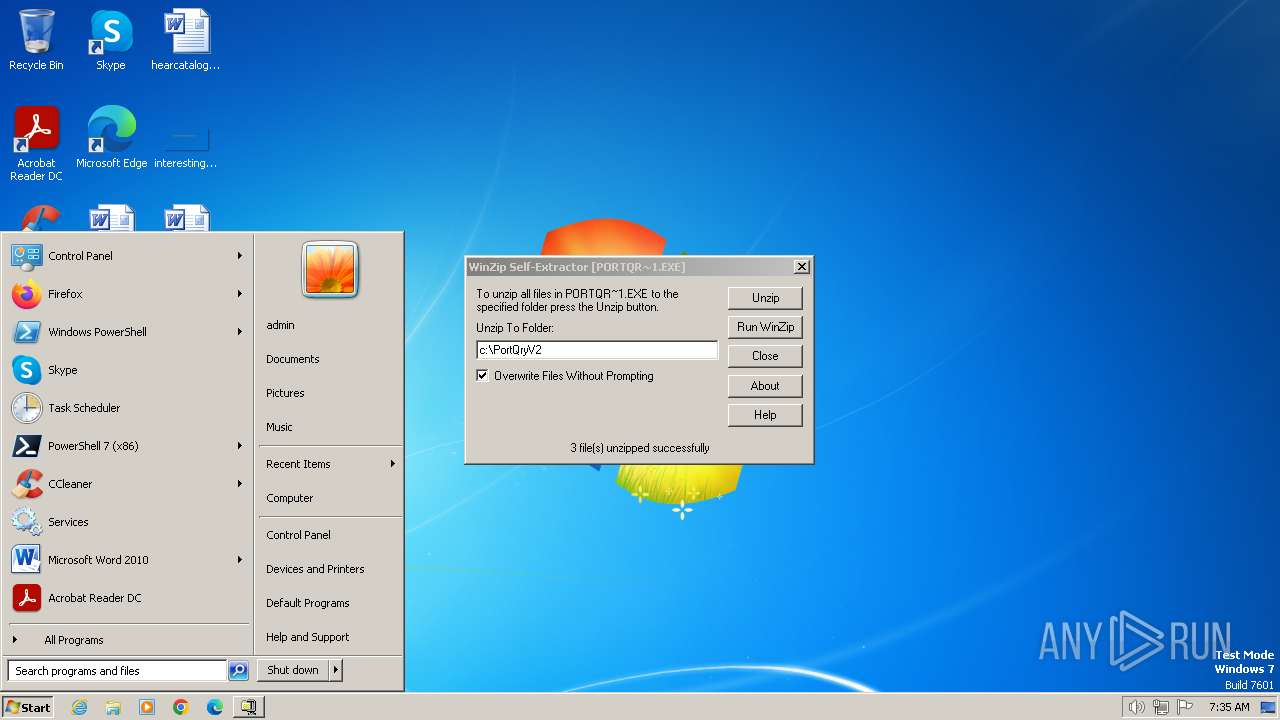Open Microsoft Edge desktop shortcut
Viewport: 1280px width, 720px height.
pos(111,138)
